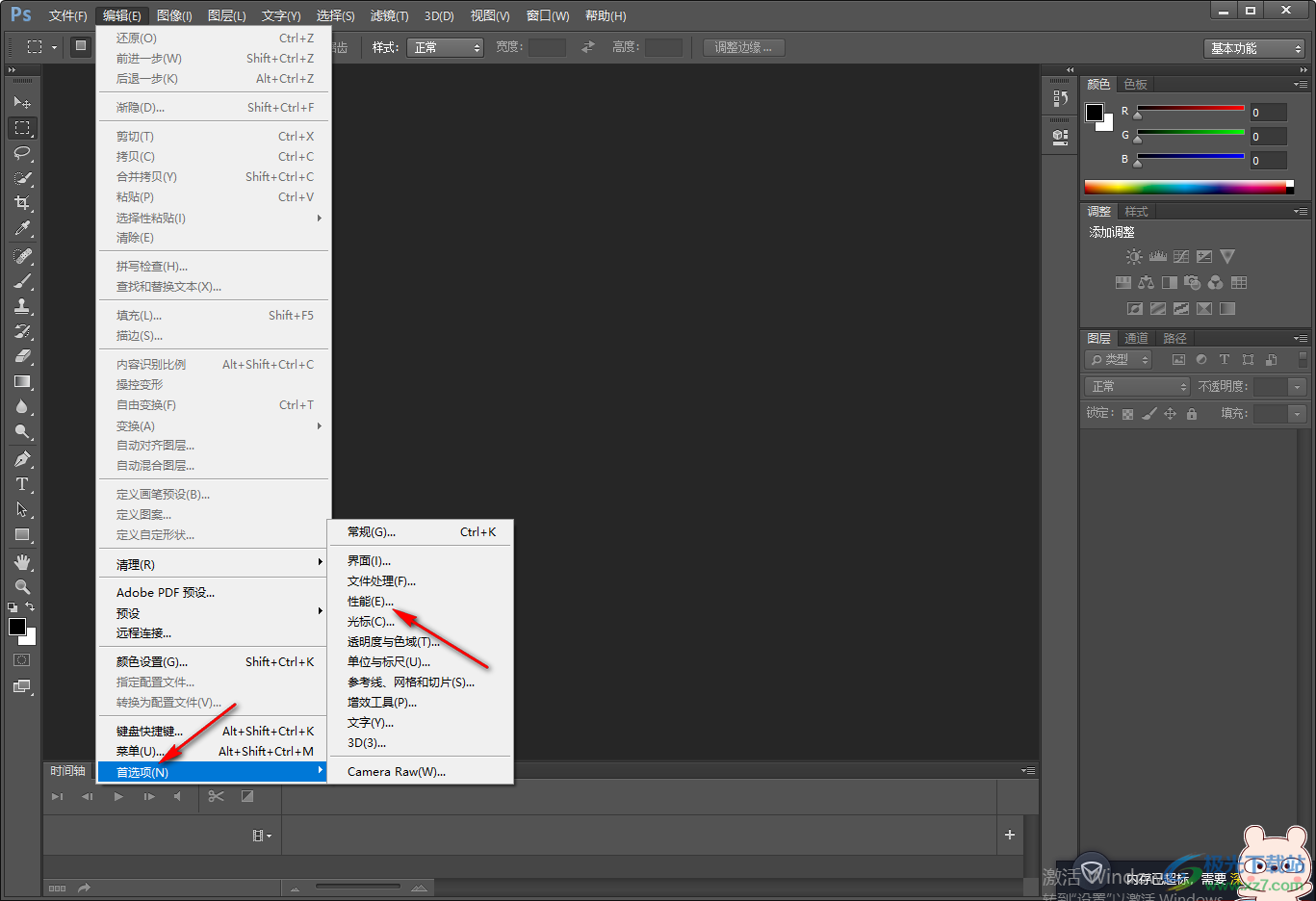Select the Spot Healing Brush tool
1316x901 pixels.
[22, 256]
